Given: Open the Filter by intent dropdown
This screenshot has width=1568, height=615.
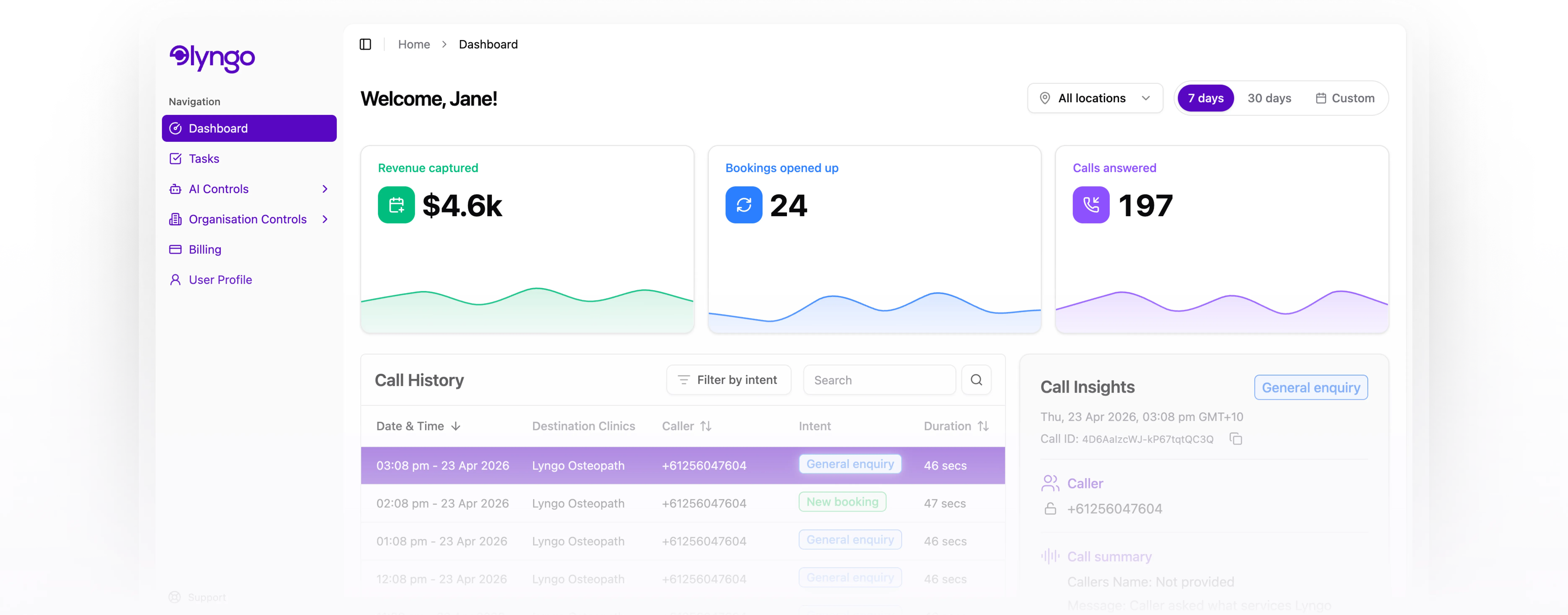Looking at the screenshot, I should pos(729,380).
